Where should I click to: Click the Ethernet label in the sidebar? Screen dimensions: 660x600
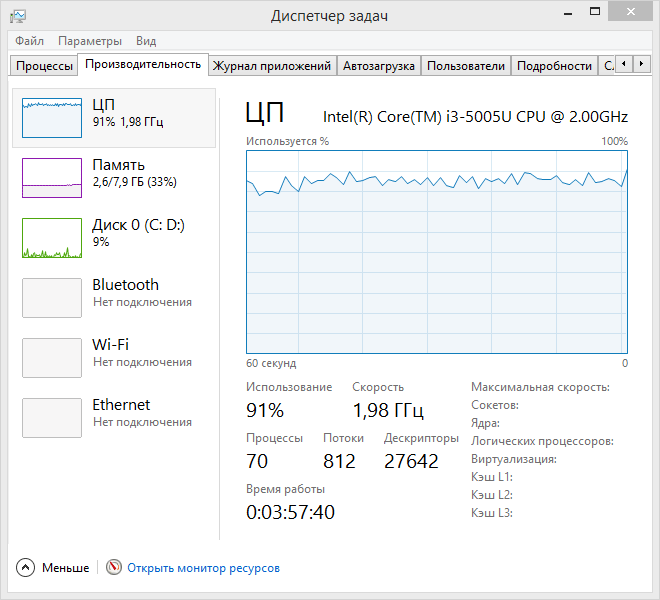tap(121, 405)
